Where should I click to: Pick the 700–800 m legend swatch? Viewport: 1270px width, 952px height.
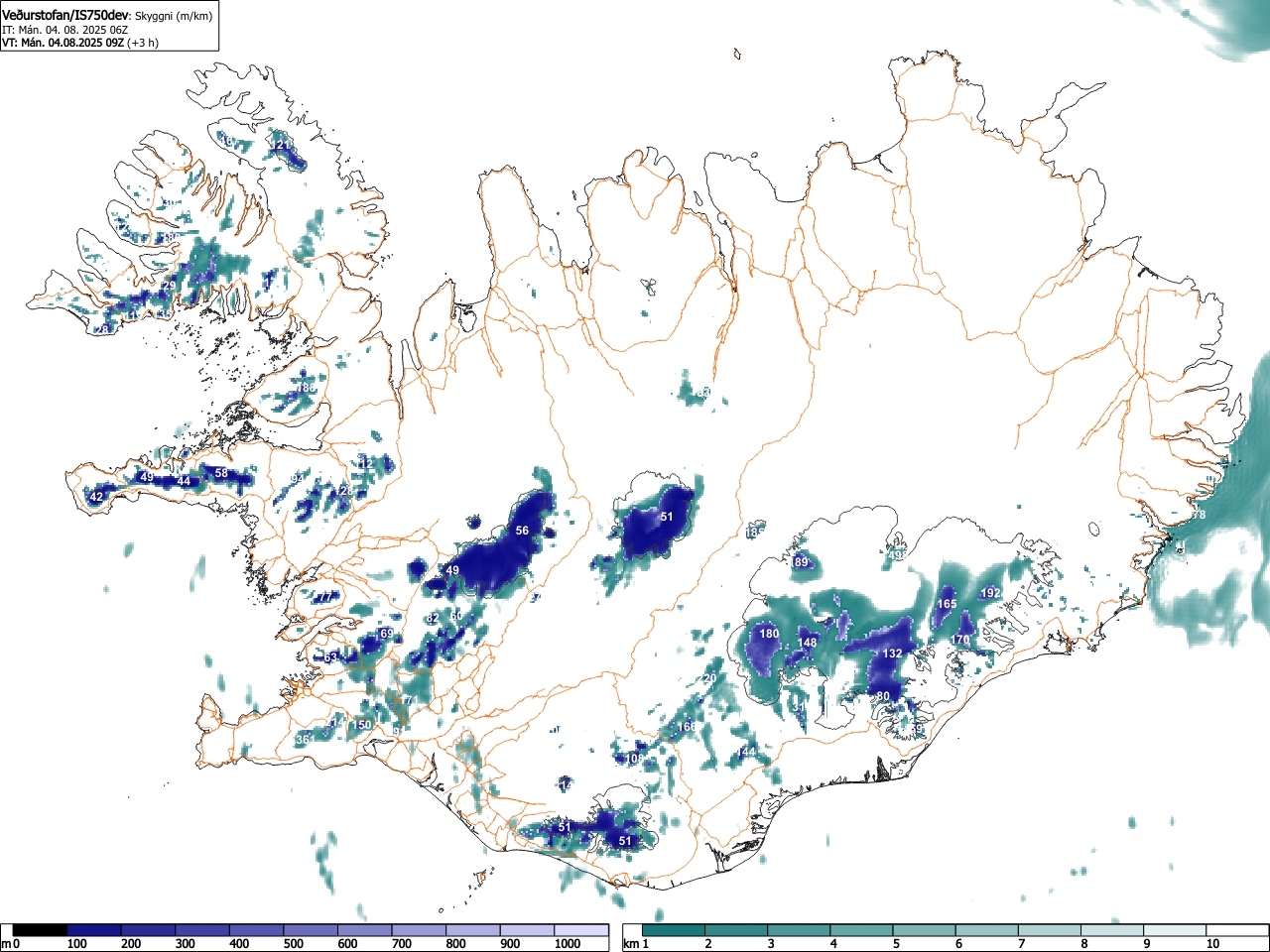pos(419,930)
